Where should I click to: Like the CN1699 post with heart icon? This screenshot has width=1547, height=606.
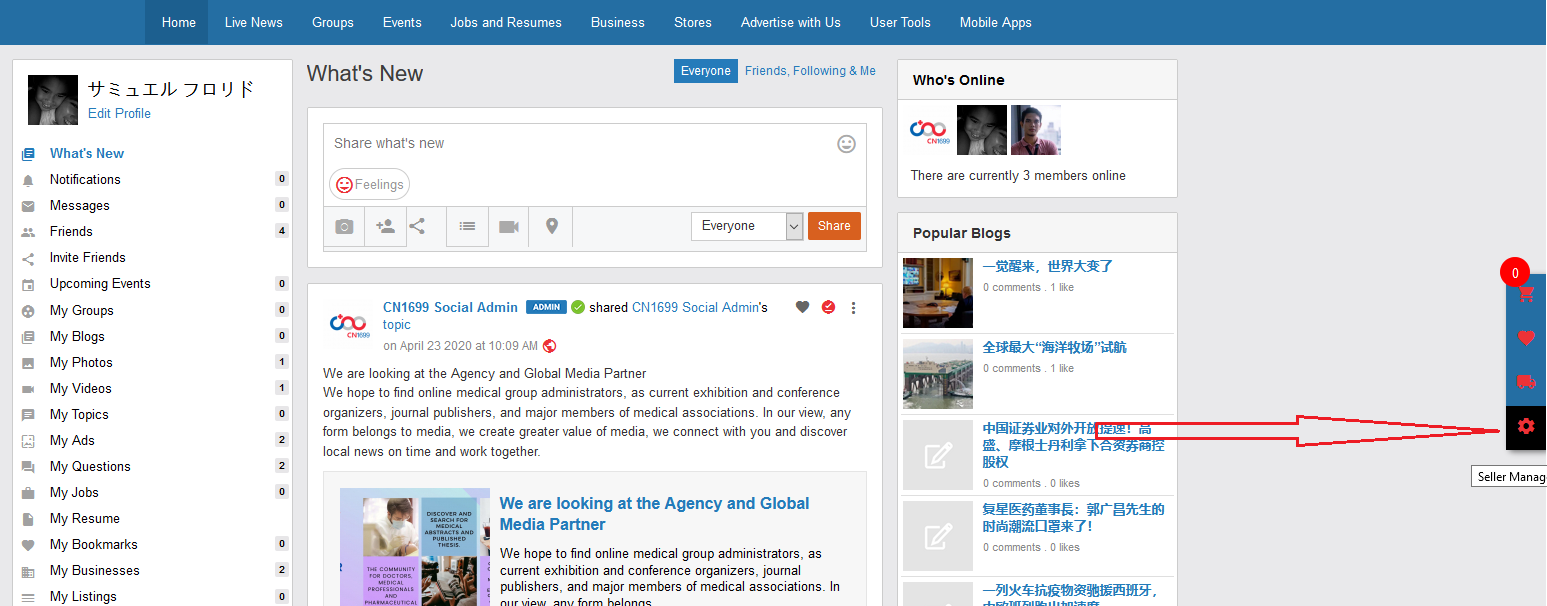click(802, 307)
